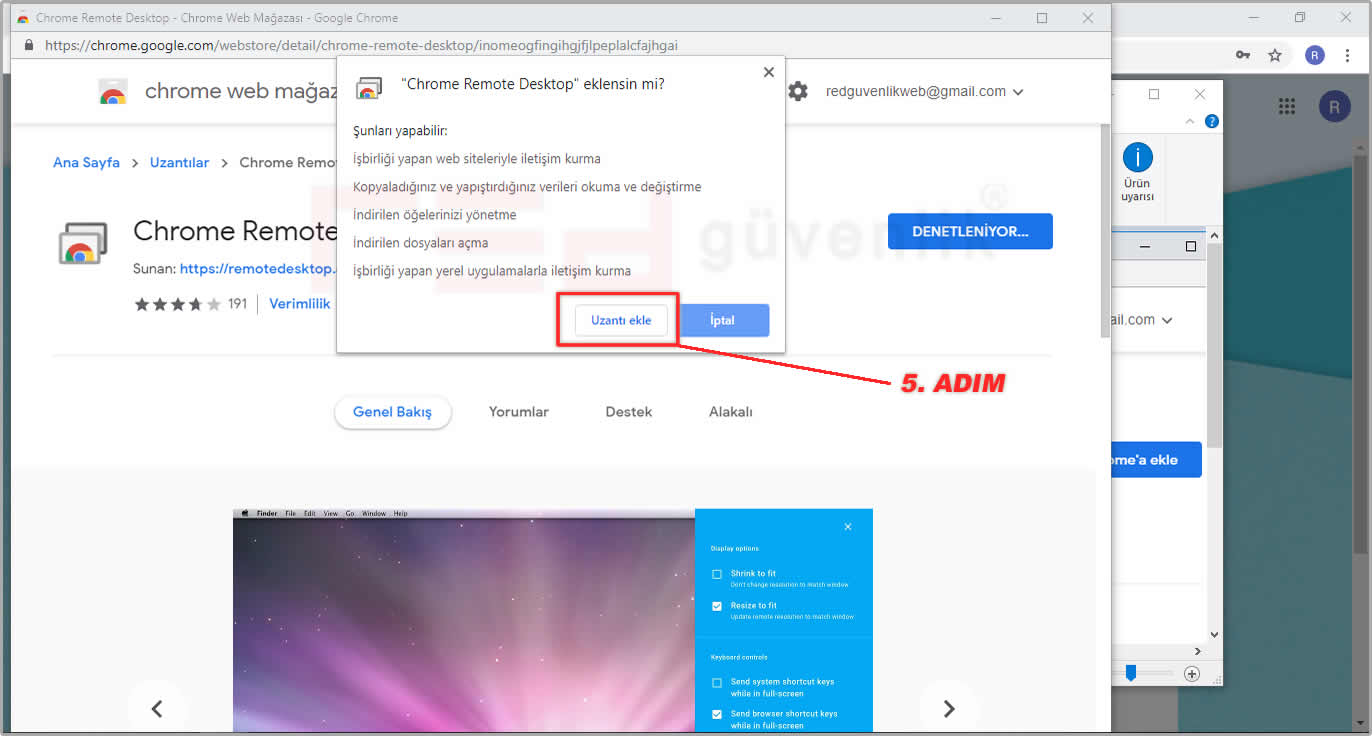Toggle Send system shortcut keys checkbox
The width and height of the screenshot is (1372, 736).
(717, 682)
